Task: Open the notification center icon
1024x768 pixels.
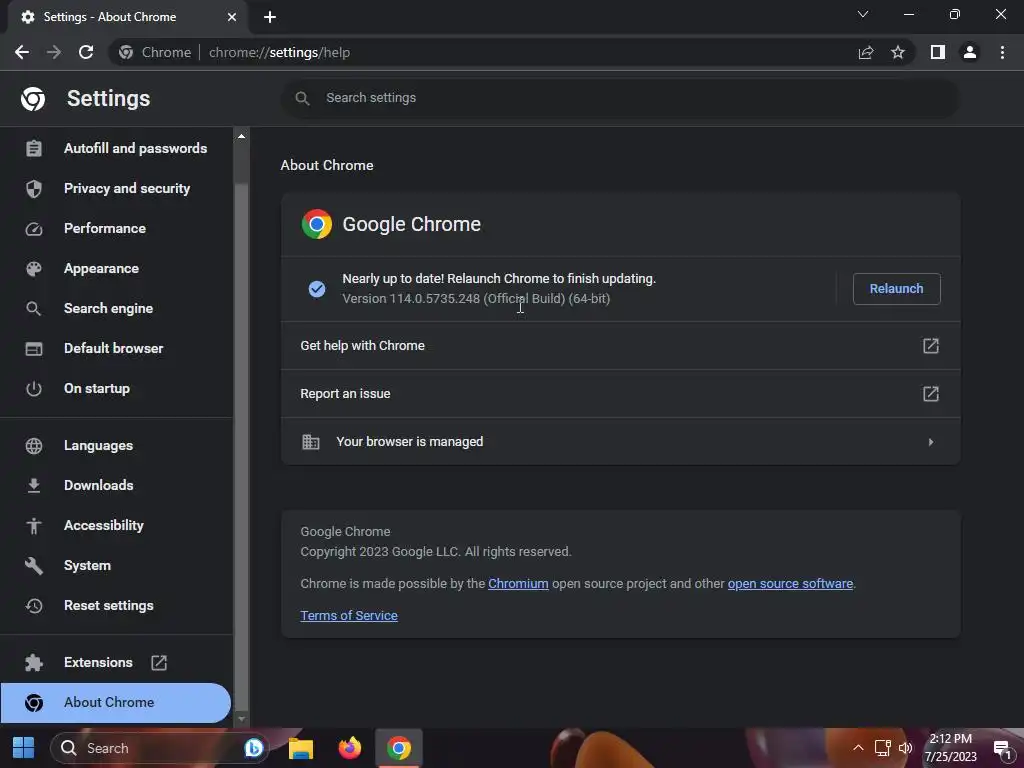Action: (1002, 749)
